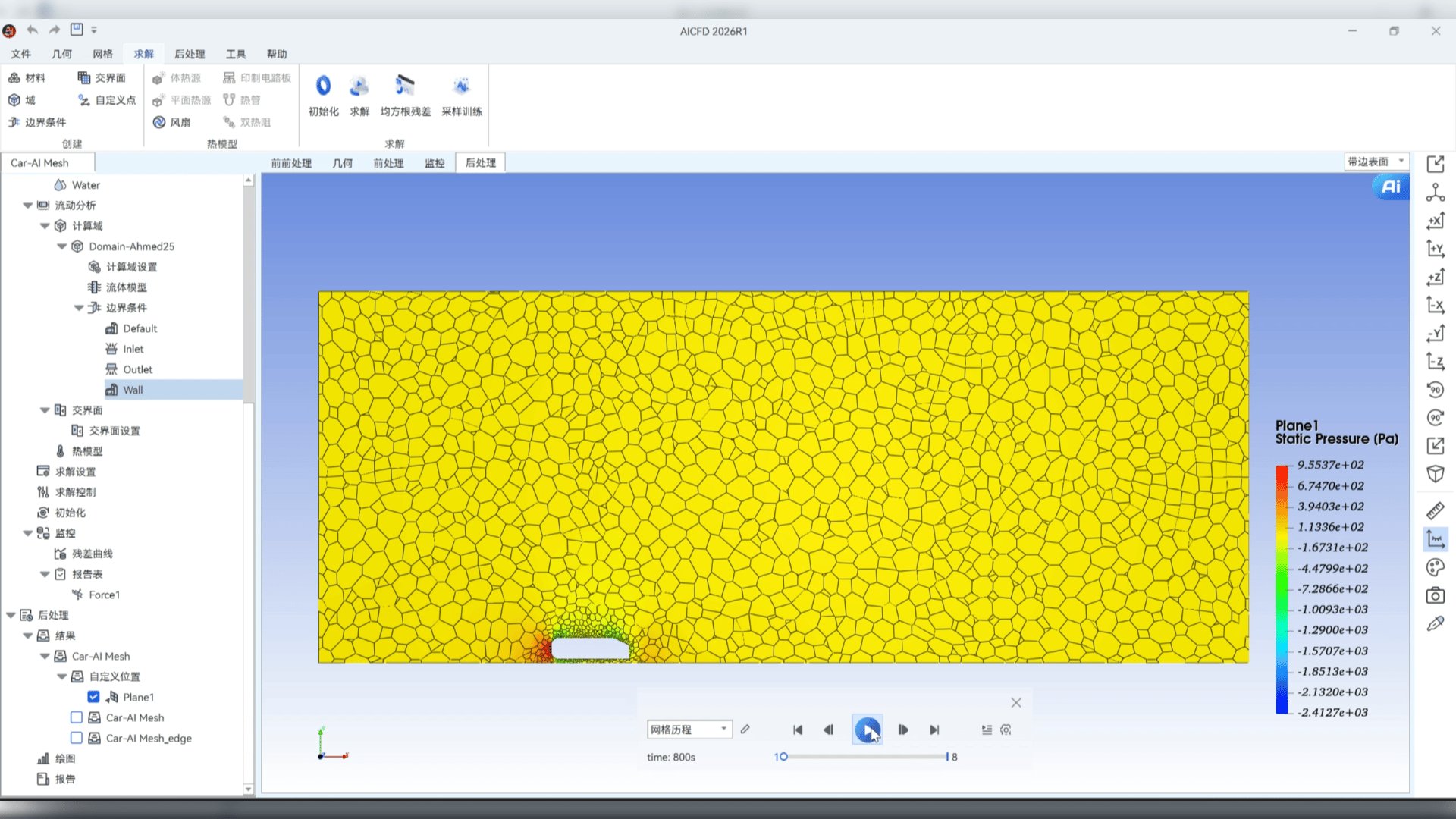Collapse the Domain-Ahmed25 node
Image resolution: width=1456 pixels, height=819 pixels.
click(62, 246)
